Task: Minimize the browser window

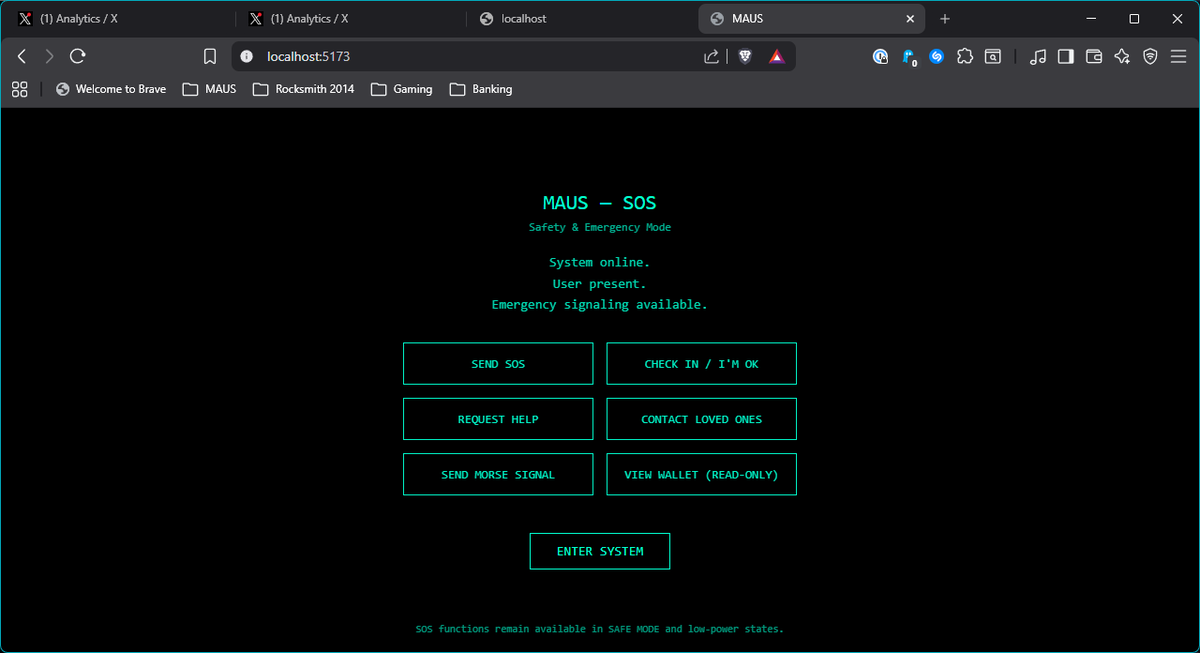Action: [x=1089, y=19]
